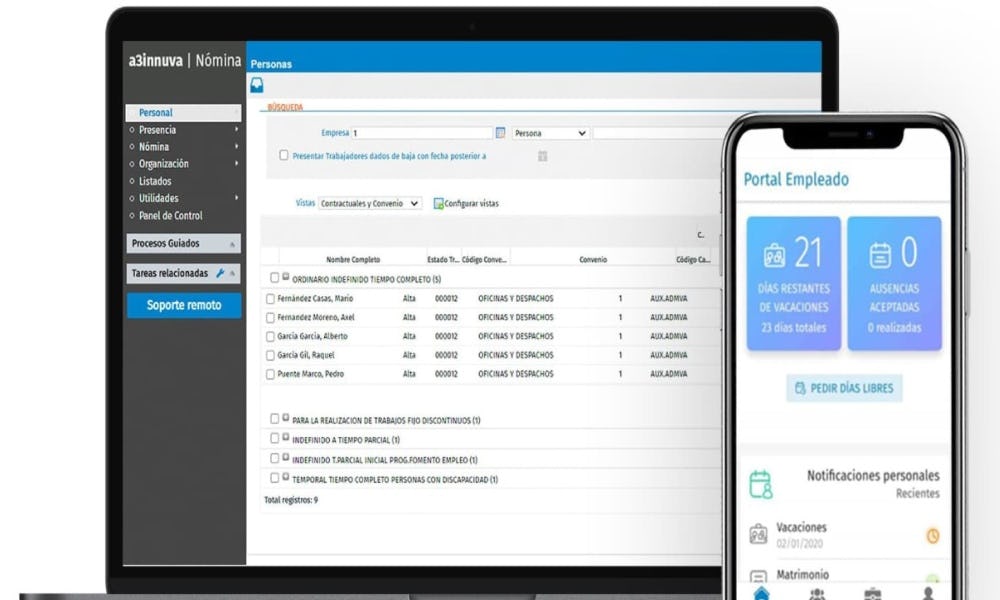Tap the team icon in phone bottom bar
1000x600 pixels.
tap(817, 593)
